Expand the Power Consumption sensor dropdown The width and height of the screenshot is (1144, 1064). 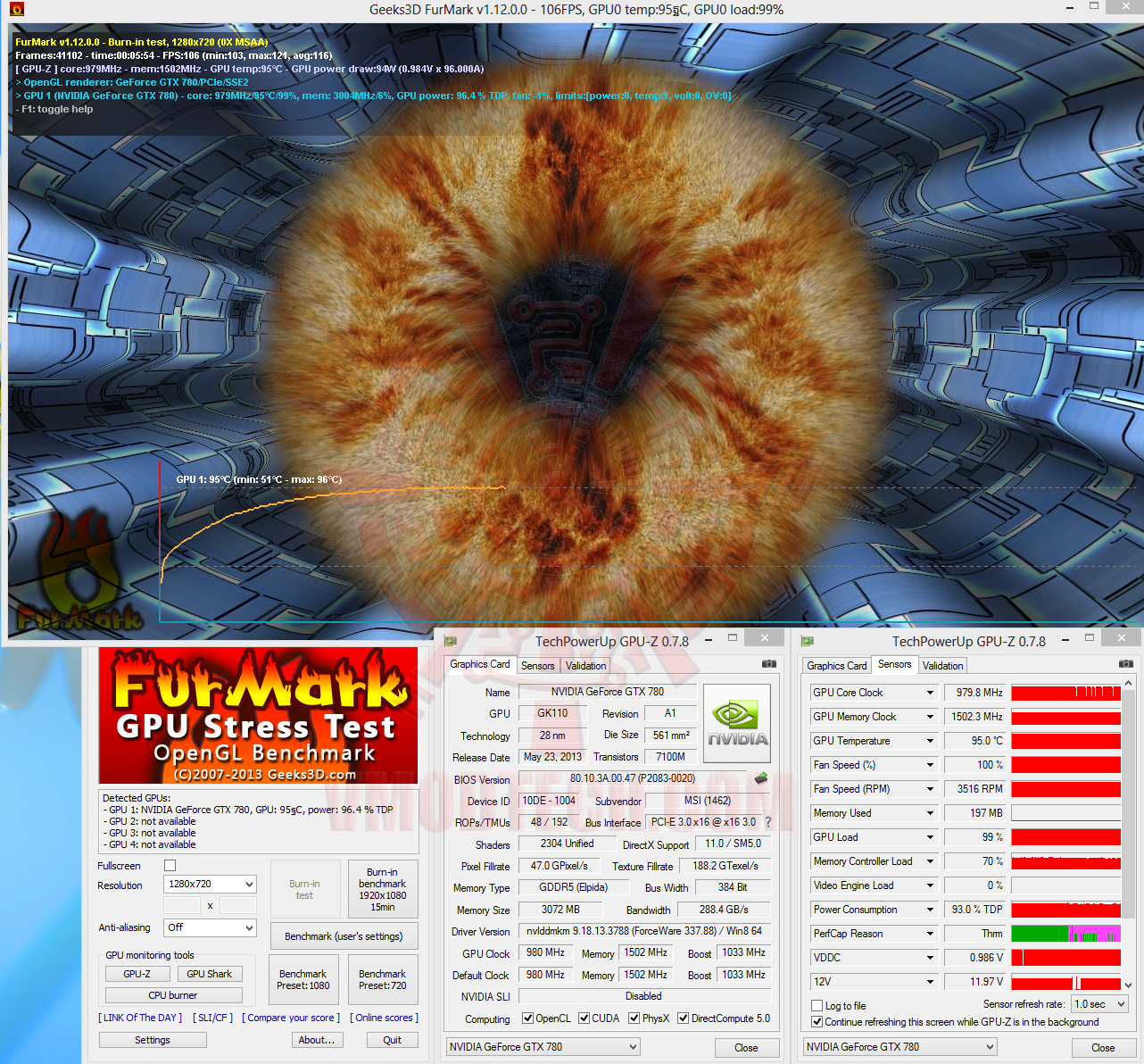930,910
